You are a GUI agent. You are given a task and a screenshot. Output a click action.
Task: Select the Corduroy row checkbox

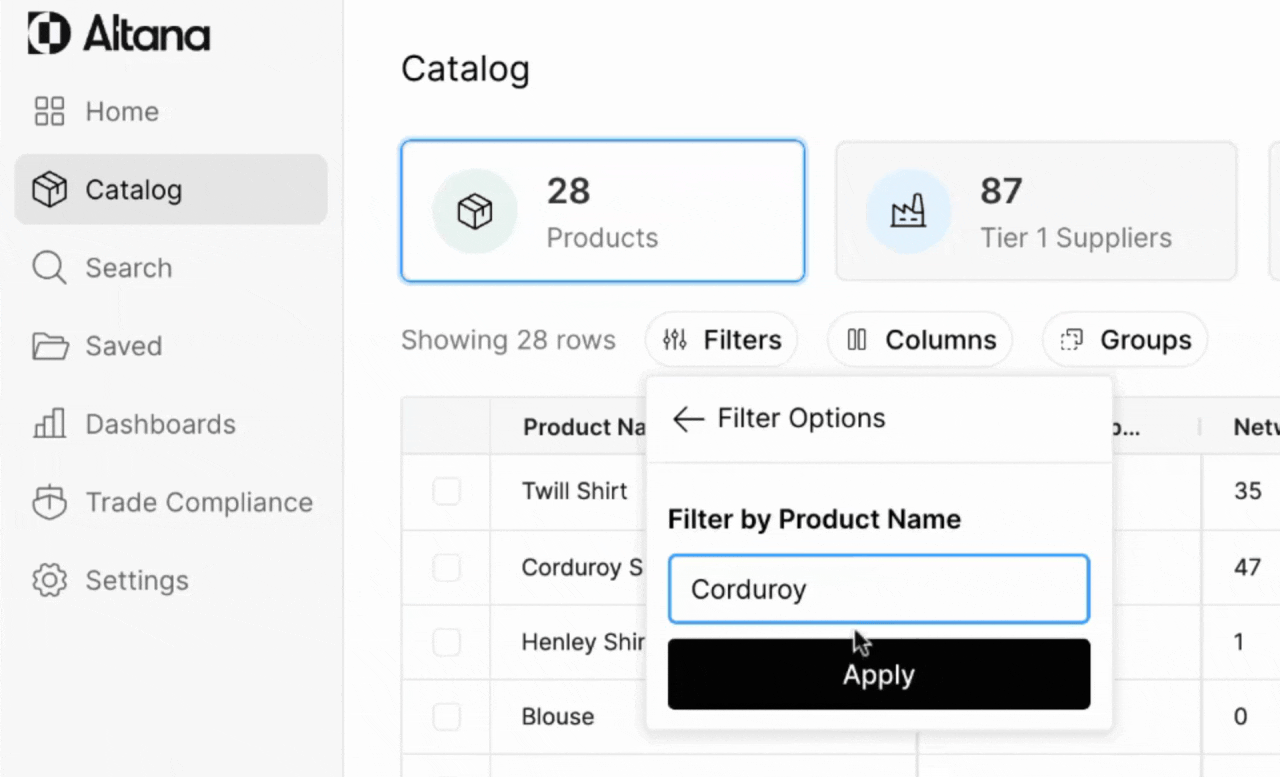click(x=446, y=567)
